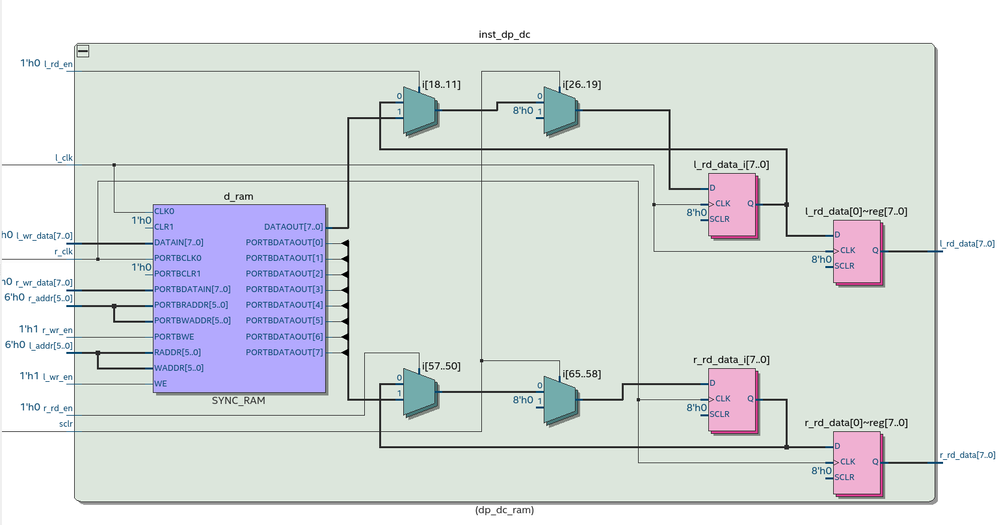The height and width of the screenshot is (525, 999).
Task: Select the d_ram SYNC_RAM block
Action: tap(239, 298)
